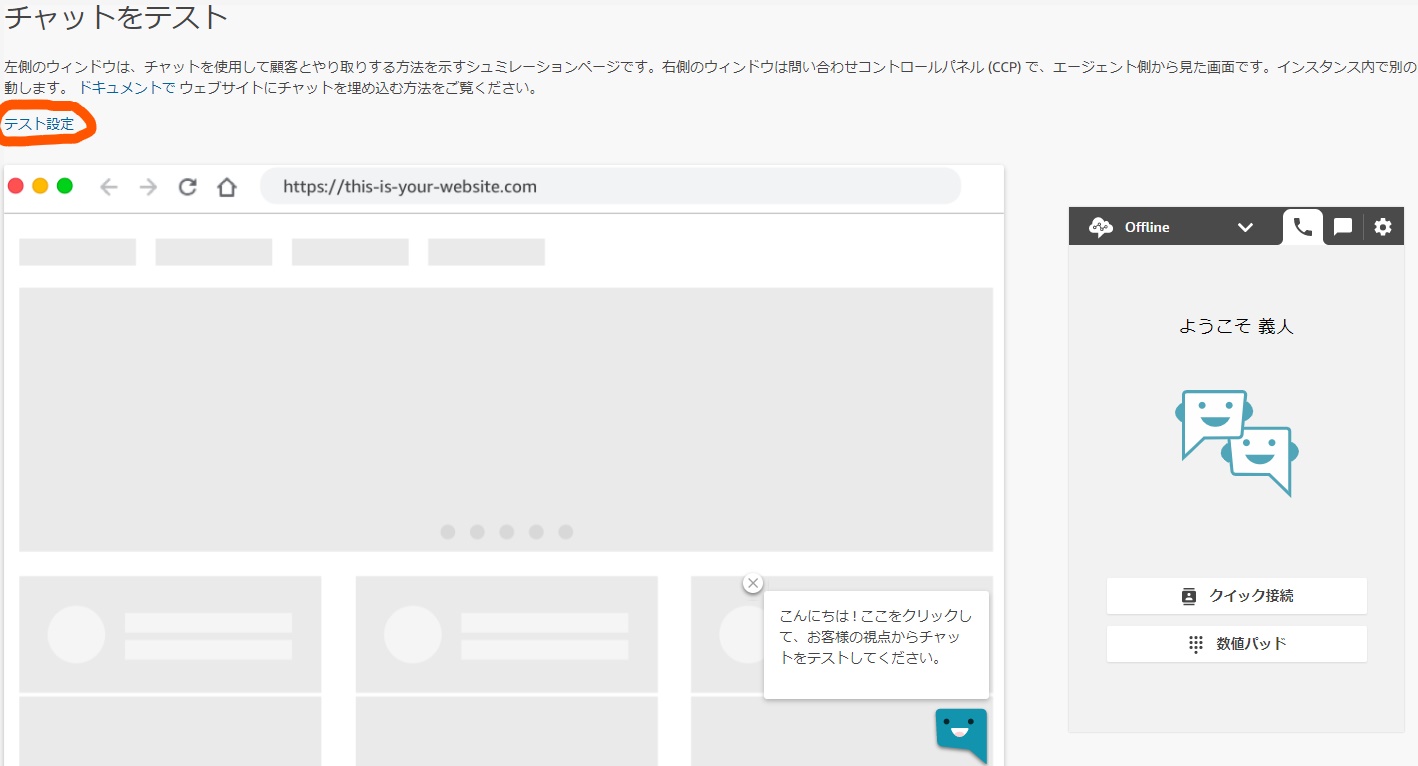
Task: Click the contact card icon on クイック接続
Action: click(1189, 595)
